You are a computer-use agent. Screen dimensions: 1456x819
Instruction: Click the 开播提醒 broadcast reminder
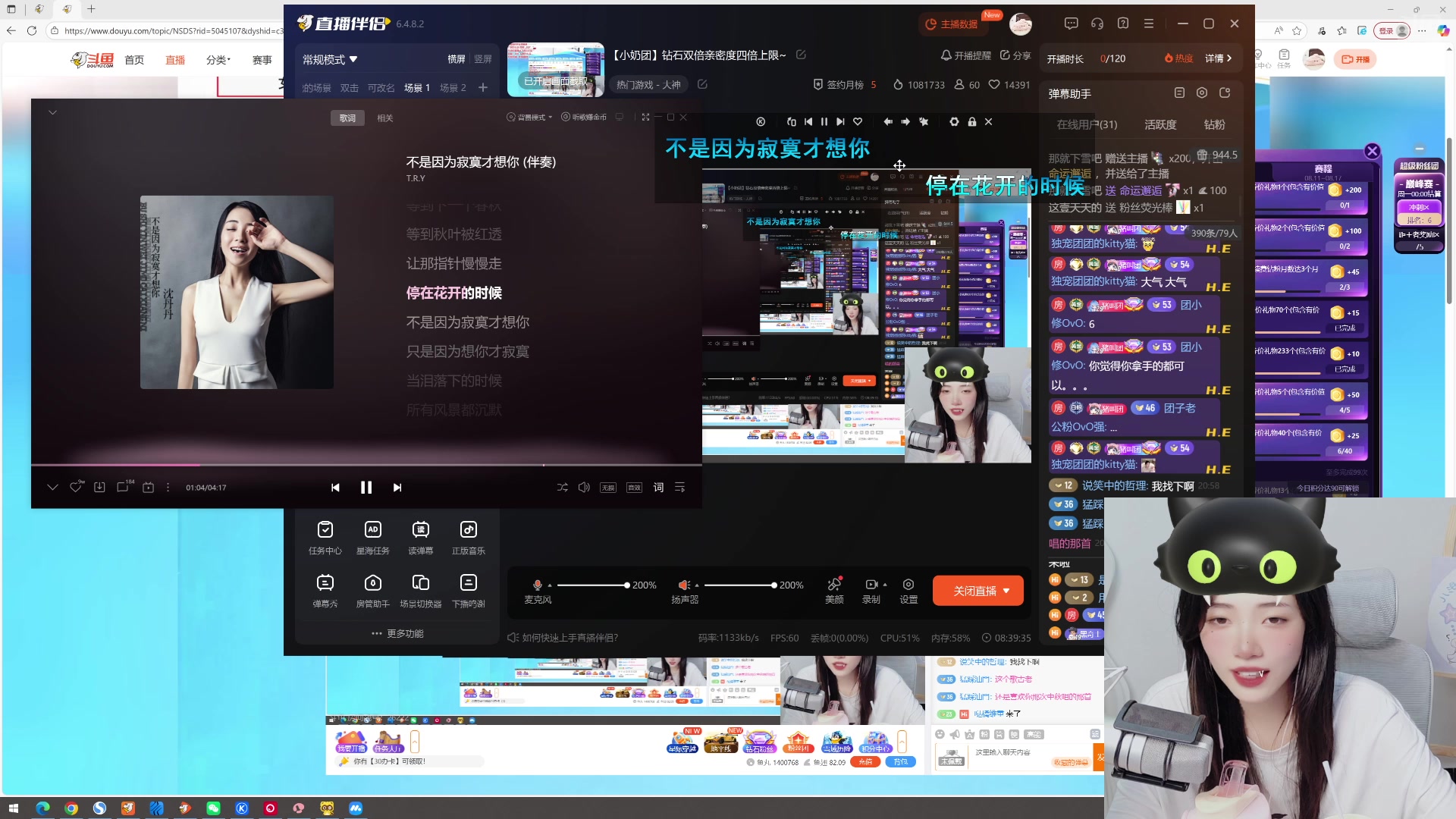(965, 55)
